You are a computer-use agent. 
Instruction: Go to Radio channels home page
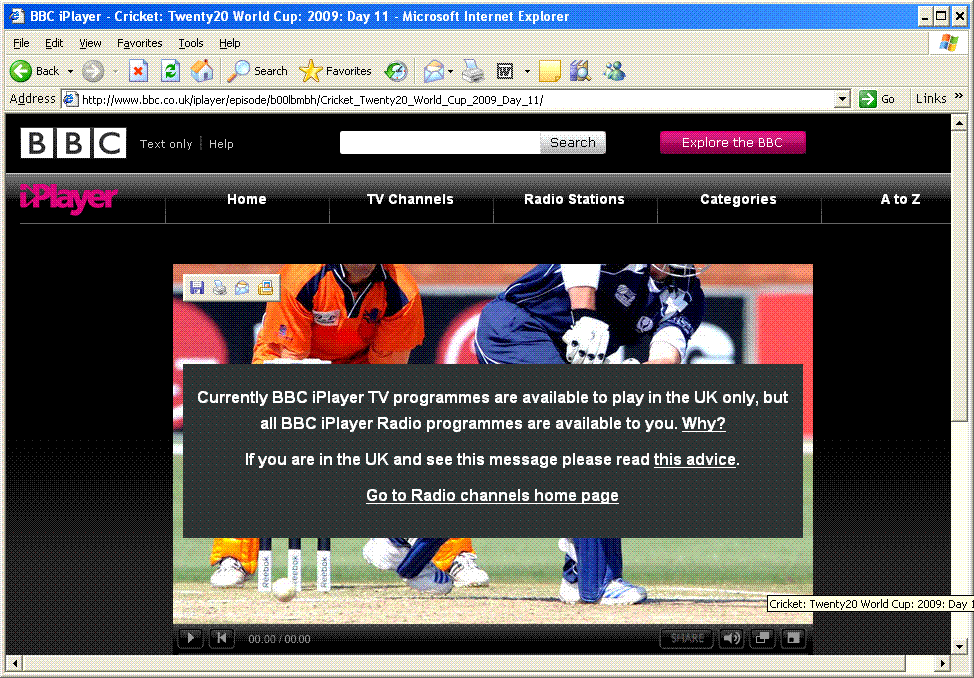[x=491, y=495]
